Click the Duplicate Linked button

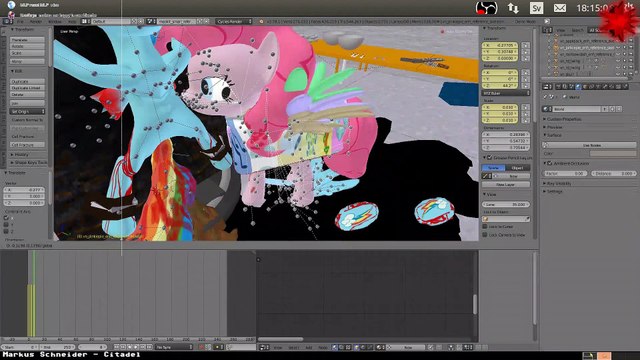(x=27, y=88)
